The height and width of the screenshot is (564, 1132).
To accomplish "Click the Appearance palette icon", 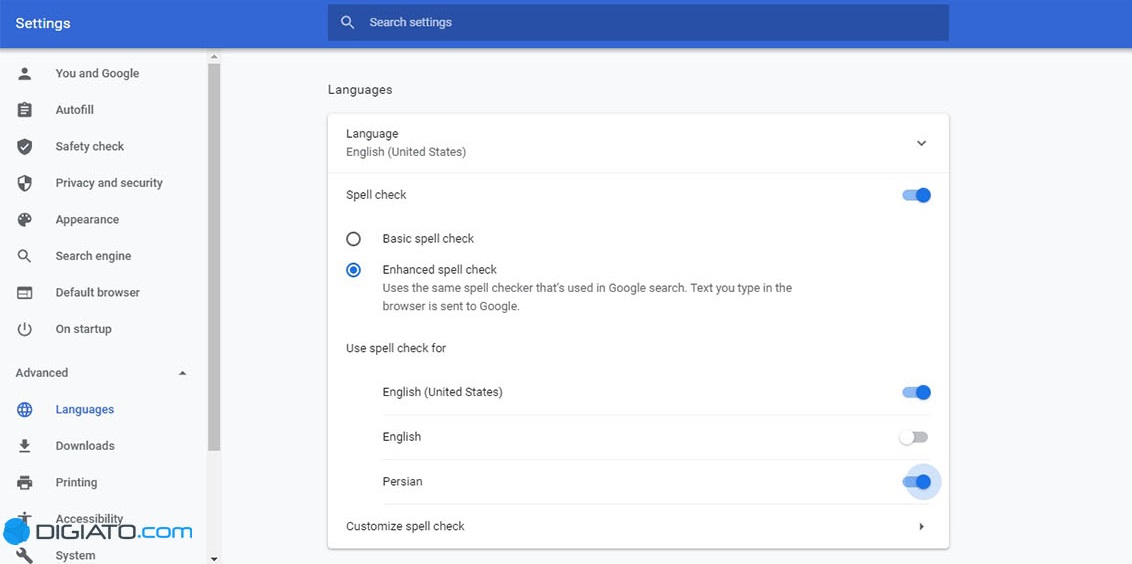I will click(x=25, y=220).
